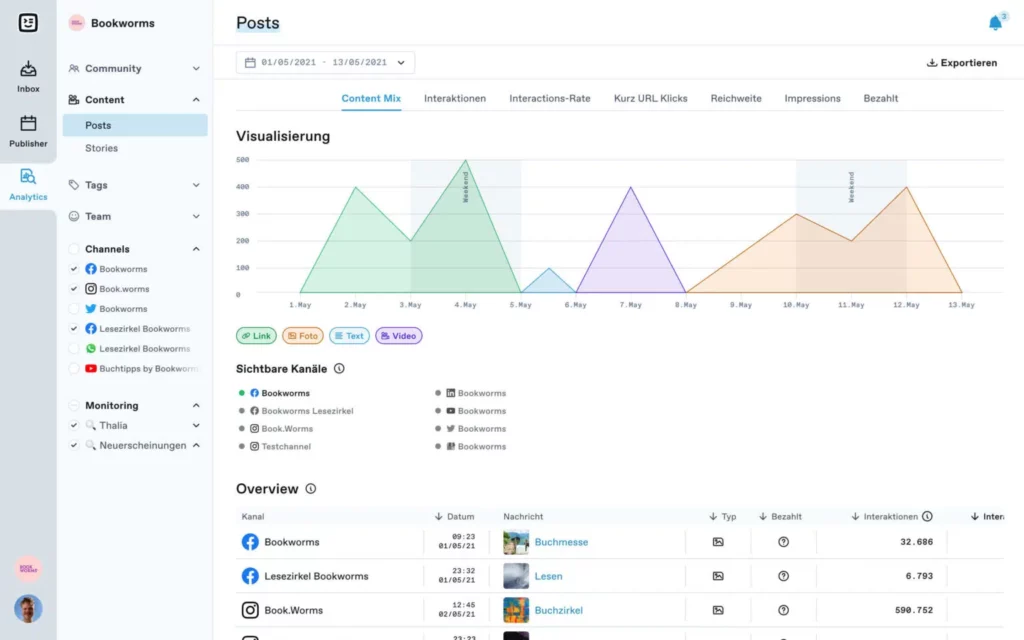Viewport: 1024px width, 640px height.
Task: Expand the Thalia monitoring chevron
Action: coord(196,425)
